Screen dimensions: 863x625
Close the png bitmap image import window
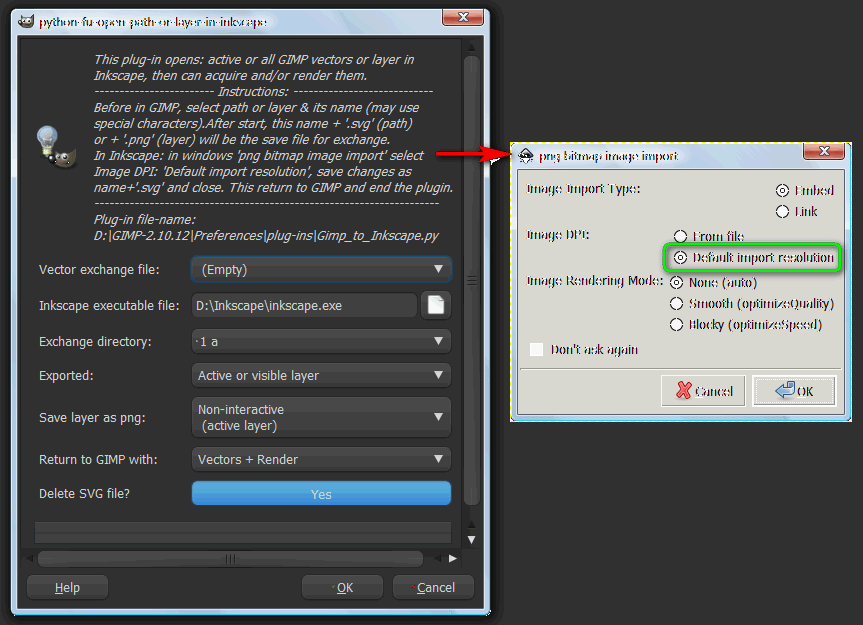click(823, 151)
